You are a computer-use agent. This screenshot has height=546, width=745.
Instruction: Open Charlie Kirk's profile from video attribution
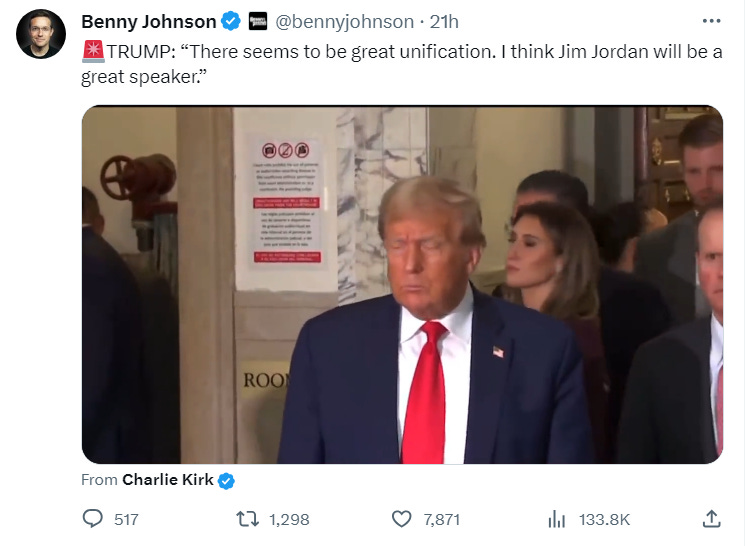pos(168,480)
